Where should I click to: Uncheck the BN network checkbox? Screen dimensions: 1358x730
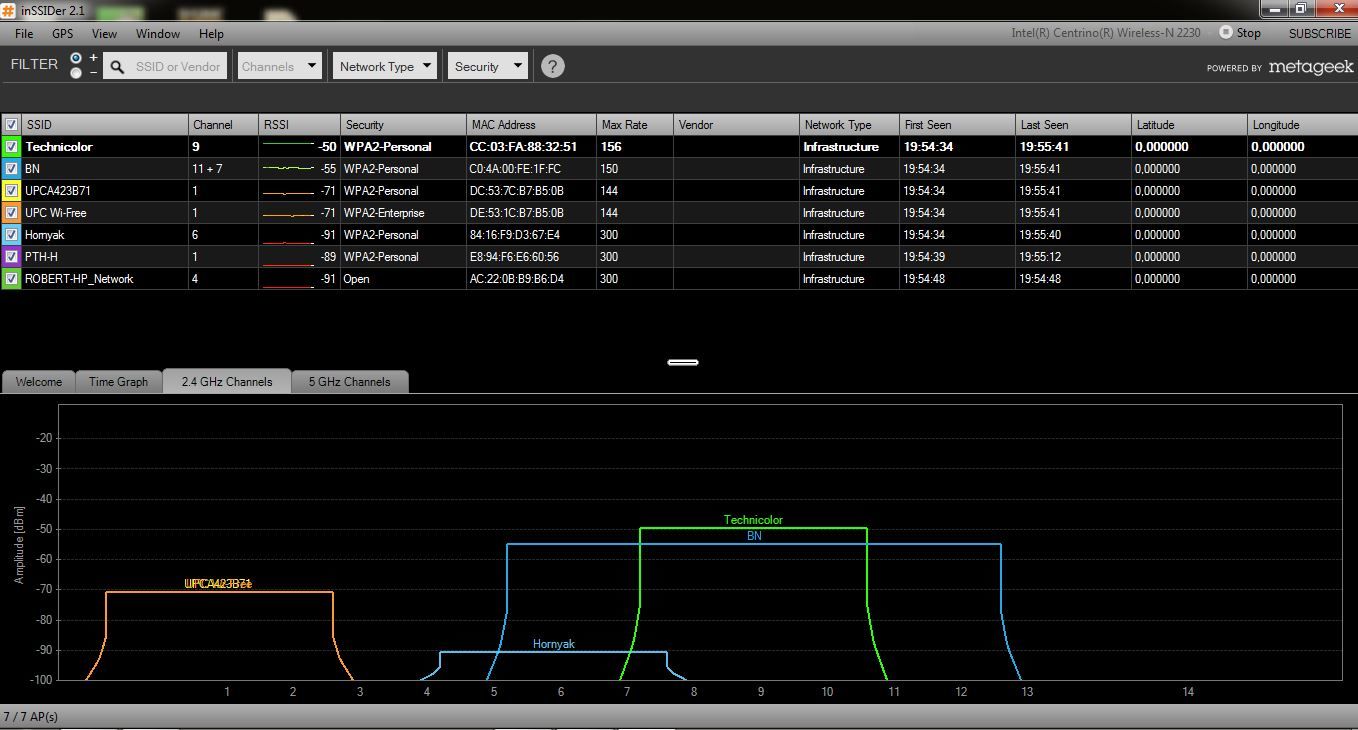tap(11, 169)
